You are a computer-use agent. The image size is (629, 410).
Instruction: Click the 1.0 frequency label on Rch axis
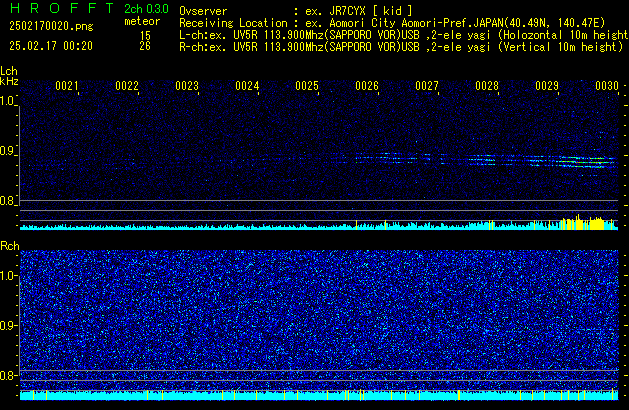tap(8, 276)
